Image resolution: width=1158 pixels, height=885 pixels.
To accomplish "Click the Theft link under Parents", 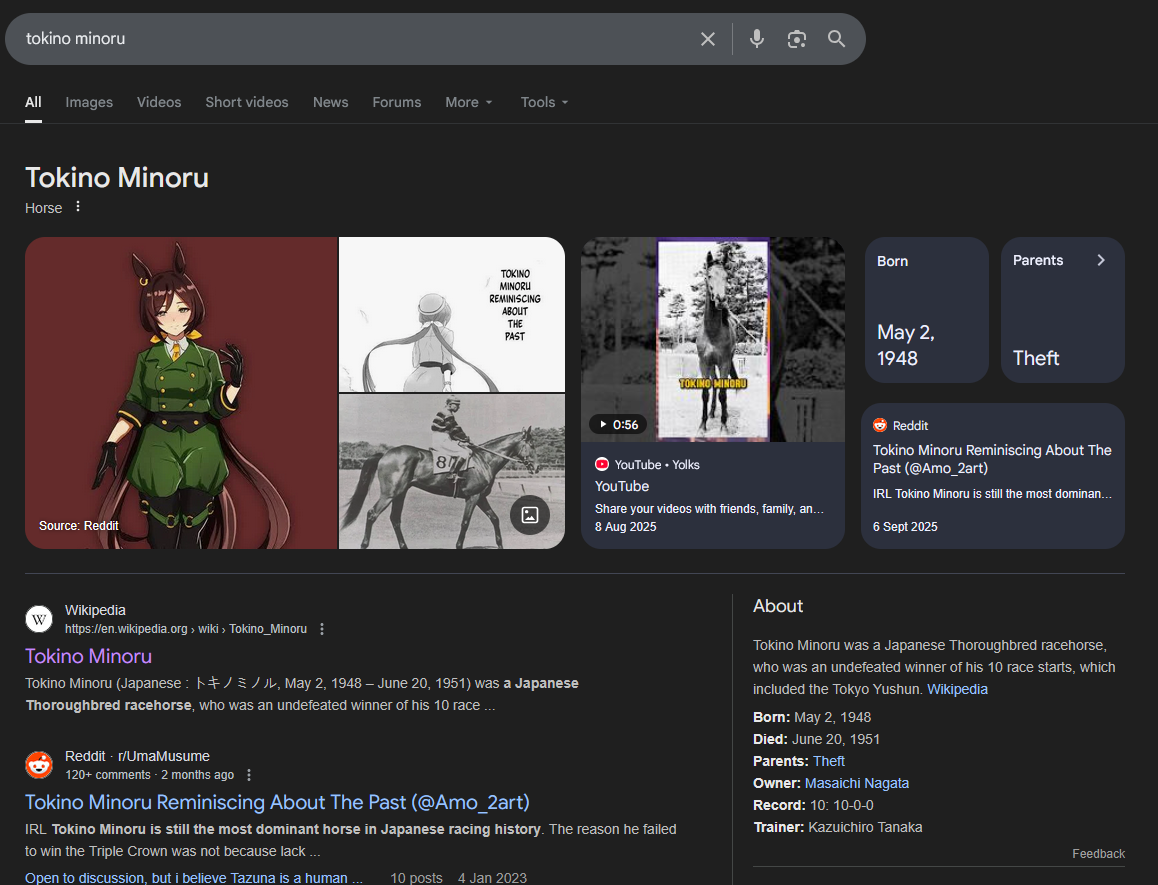I will point(829,761).
